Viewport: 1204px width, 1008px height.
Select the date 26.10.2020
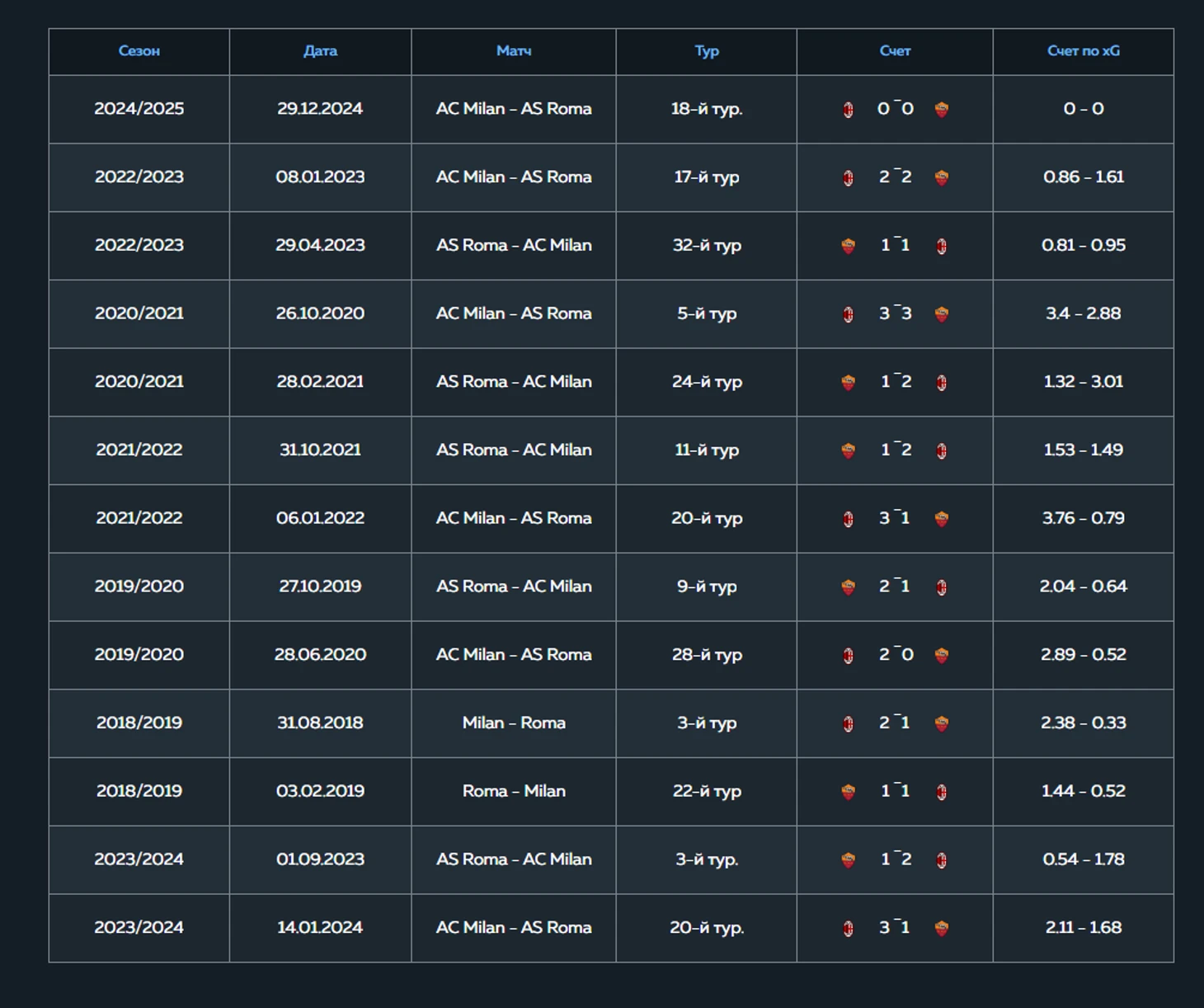(x=320, y=313)
